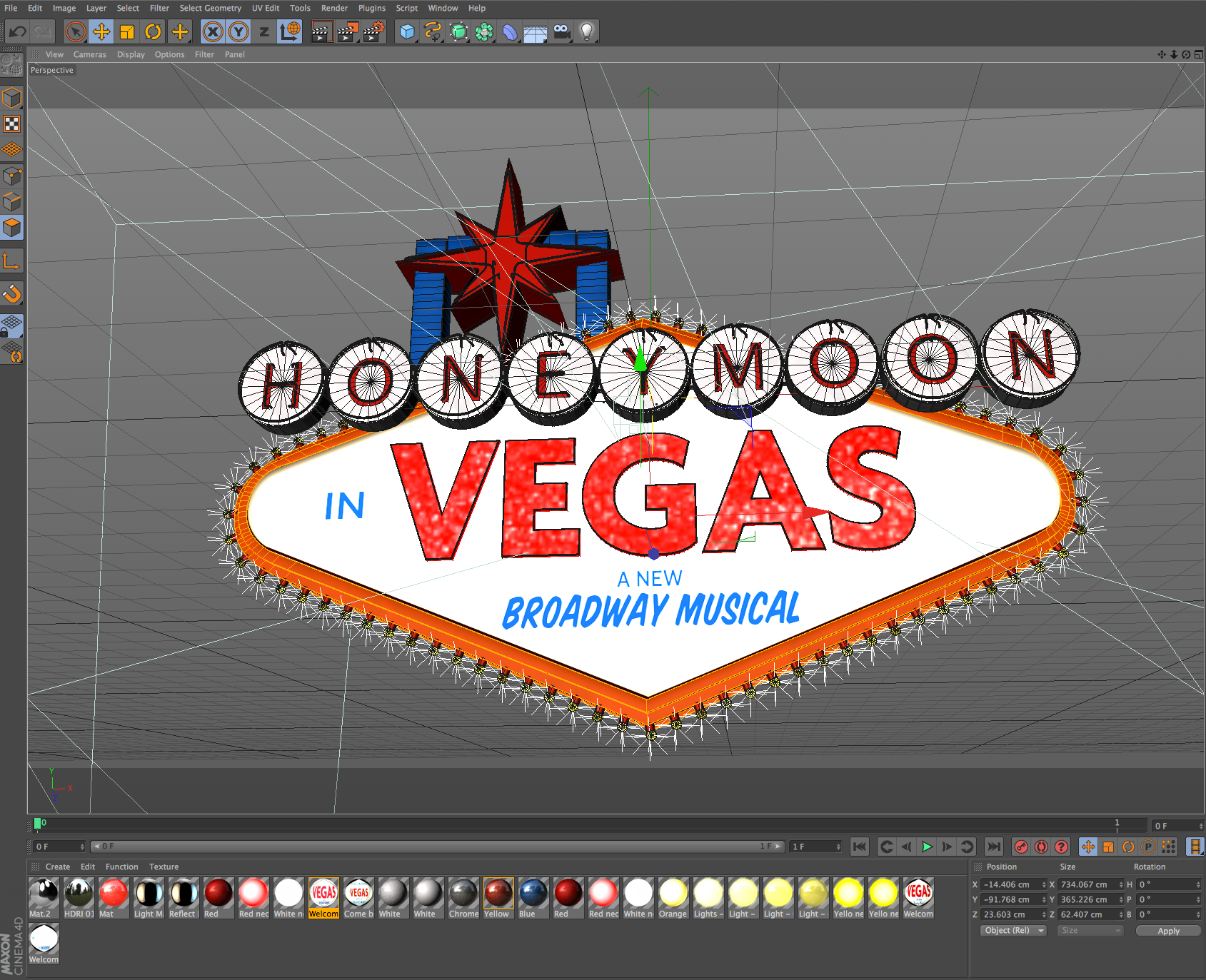Viewport: 1206px width, 980px height.
Task: Toggle the locked workplane icon
Action: (x=12, y=326)
